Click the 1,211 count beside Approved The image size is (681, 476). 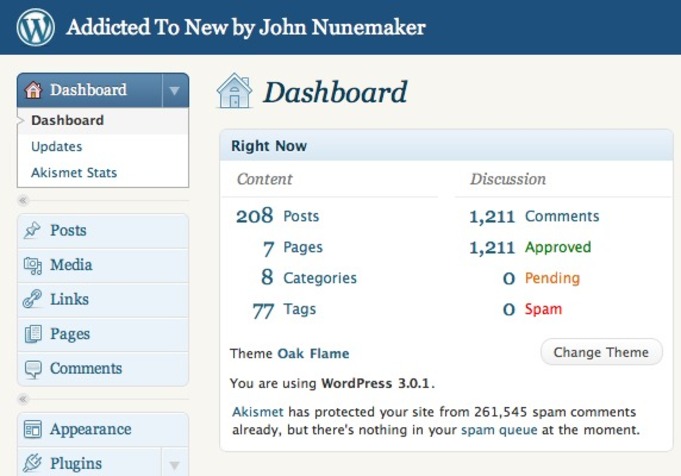tap(492, 248)
